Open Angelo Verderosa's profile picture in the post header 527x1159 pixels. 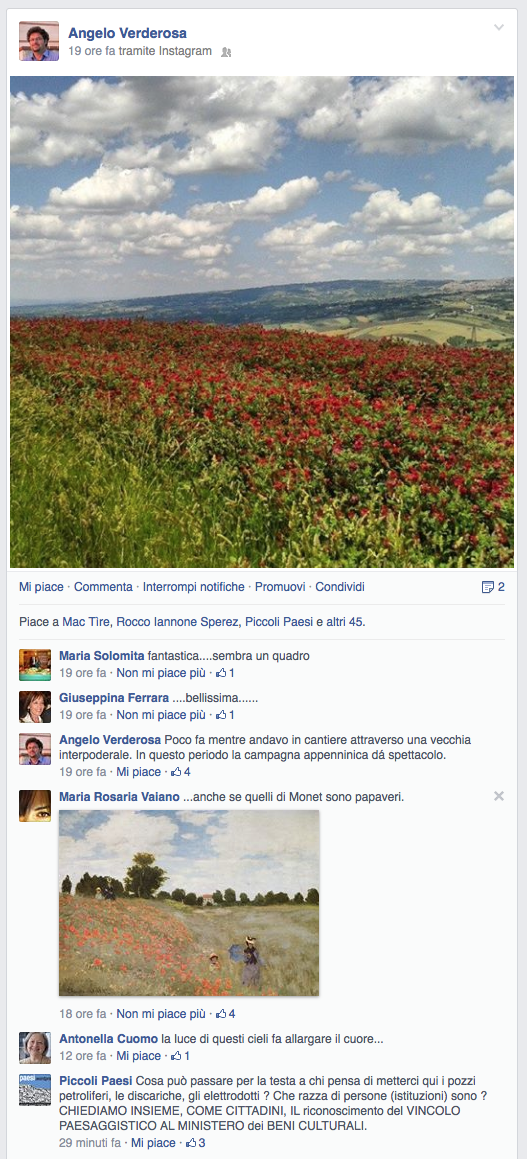click(38, 41)
